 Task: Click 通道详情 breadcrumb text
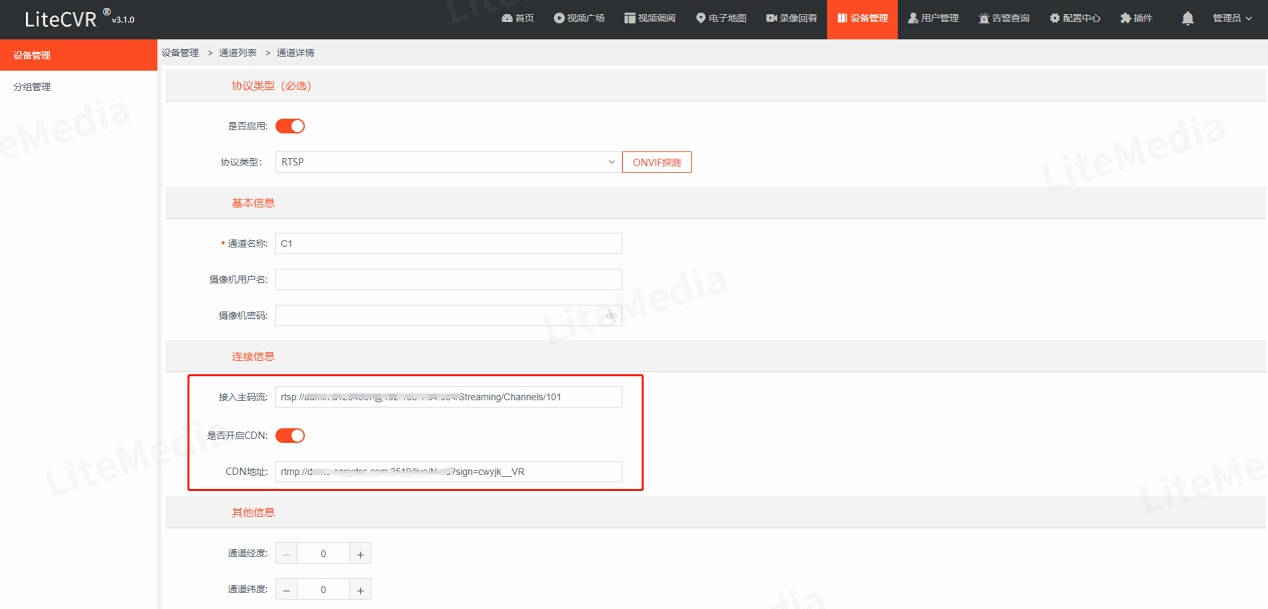295,52
